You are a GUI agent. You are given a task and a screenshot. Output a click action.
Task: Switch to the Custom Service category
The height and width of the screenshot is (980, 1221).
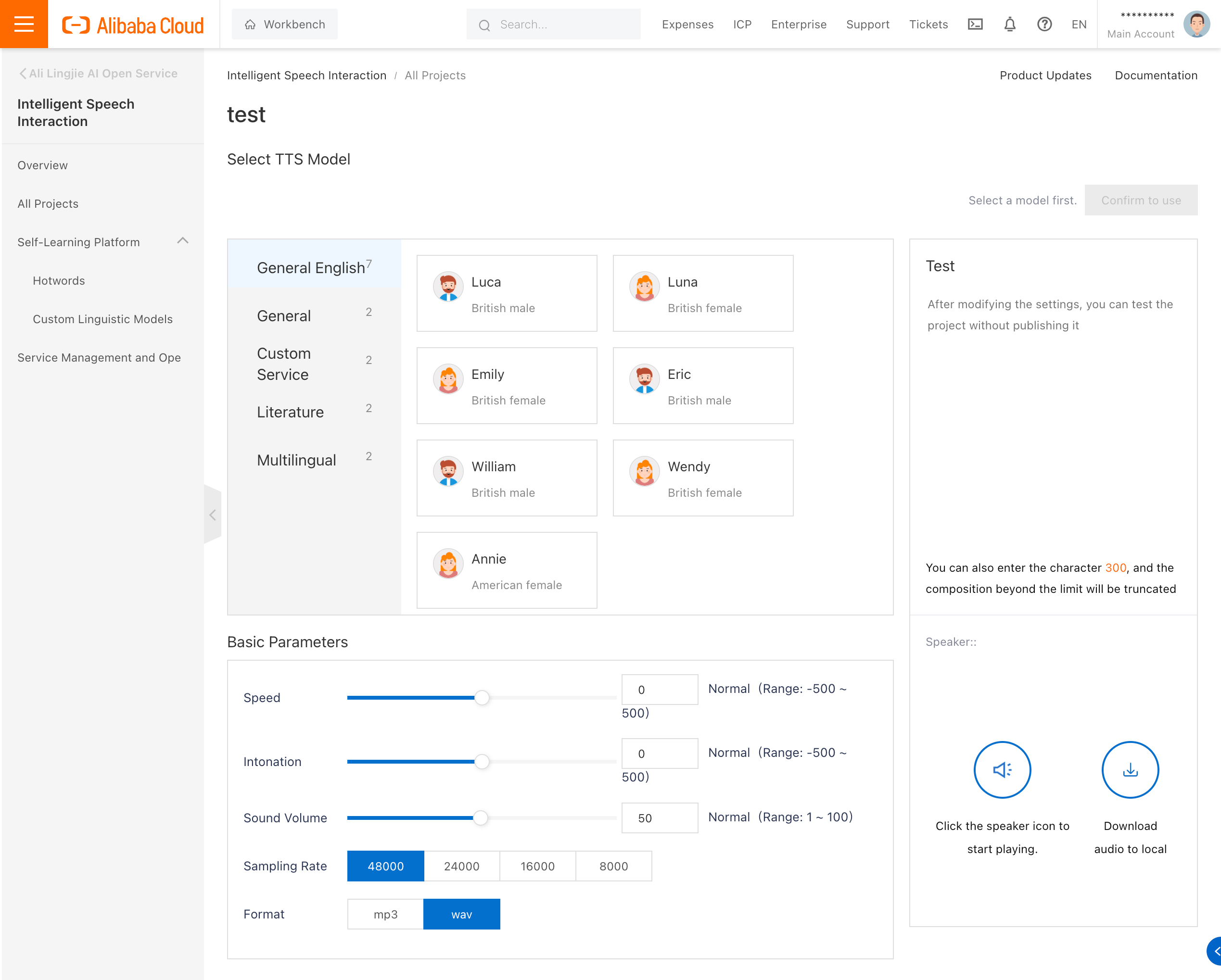coord(284,364)
